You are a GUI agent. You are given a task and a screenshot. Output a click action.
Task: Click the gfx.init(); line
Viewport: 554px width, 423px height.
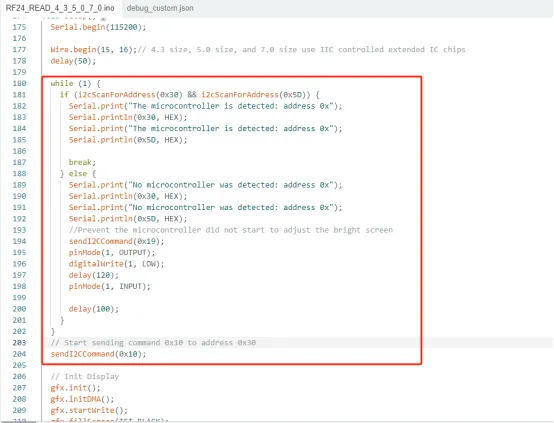pyautogui.click(x=75, y=388)
